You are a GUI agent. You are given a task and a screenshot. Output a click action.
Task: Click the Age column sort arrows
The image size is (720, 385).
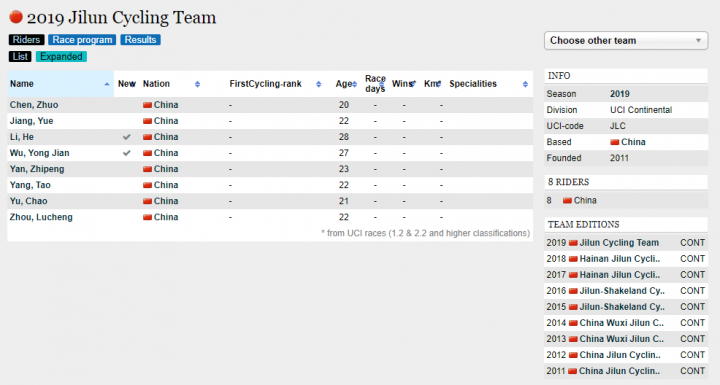(354, 84)
